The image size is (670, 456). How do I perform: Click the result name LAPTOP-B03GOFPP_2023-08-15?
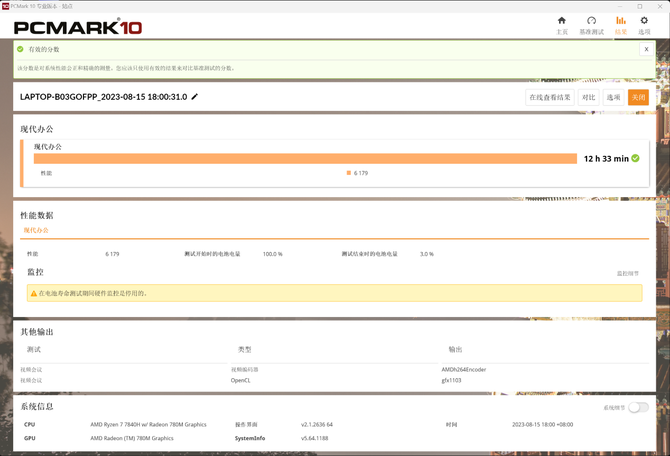103,97
